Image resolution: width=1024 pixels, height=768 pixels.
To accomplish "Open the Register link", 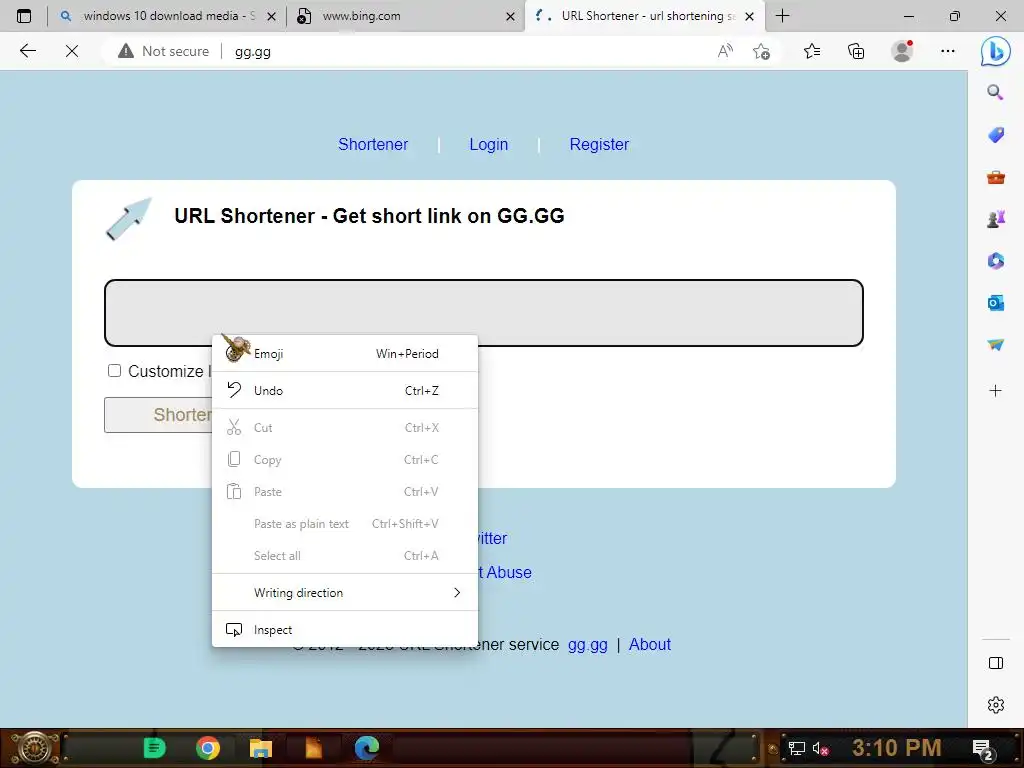I will click(599, 144).
